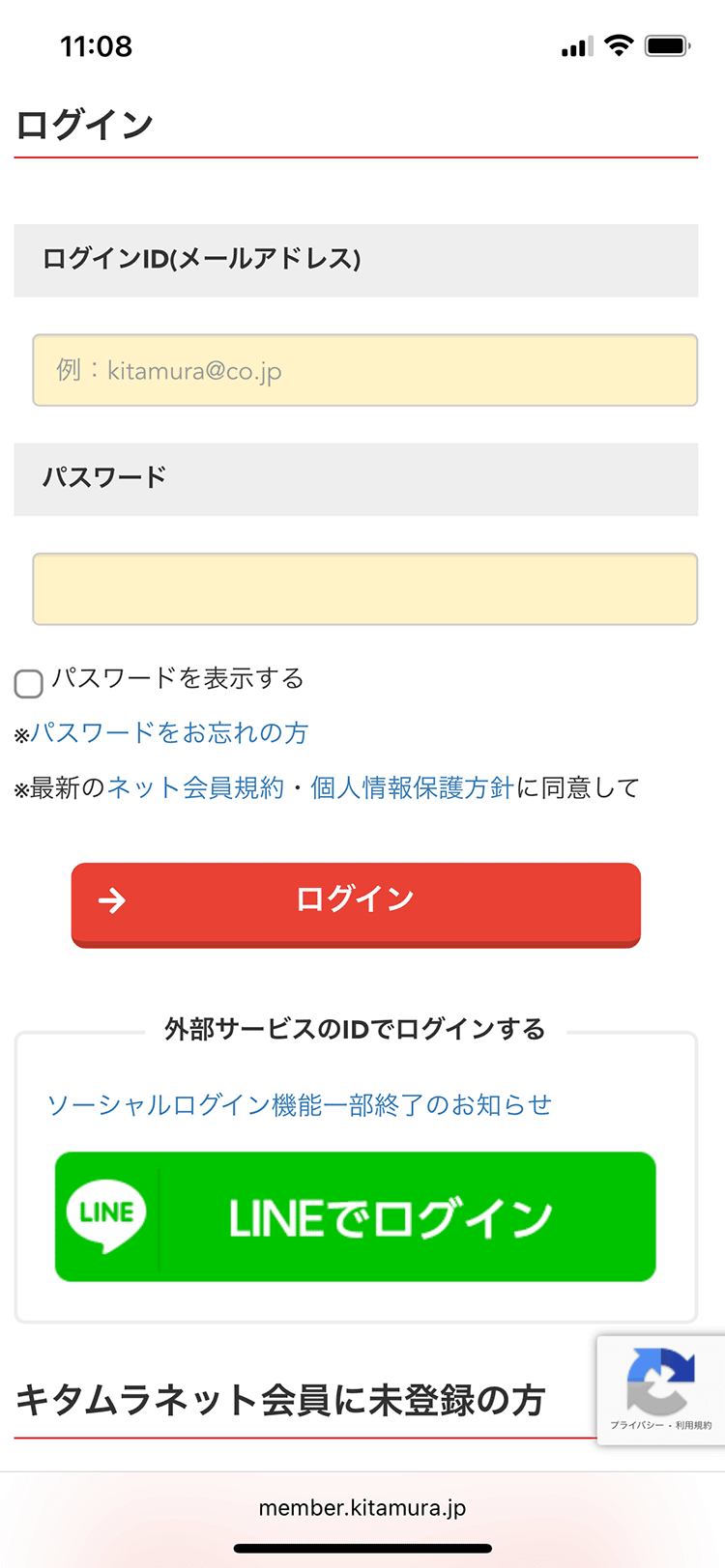Tap the home indicator bar at bottom
The width and height of the screenshot is (725, 1568).
click(362, 1549)
